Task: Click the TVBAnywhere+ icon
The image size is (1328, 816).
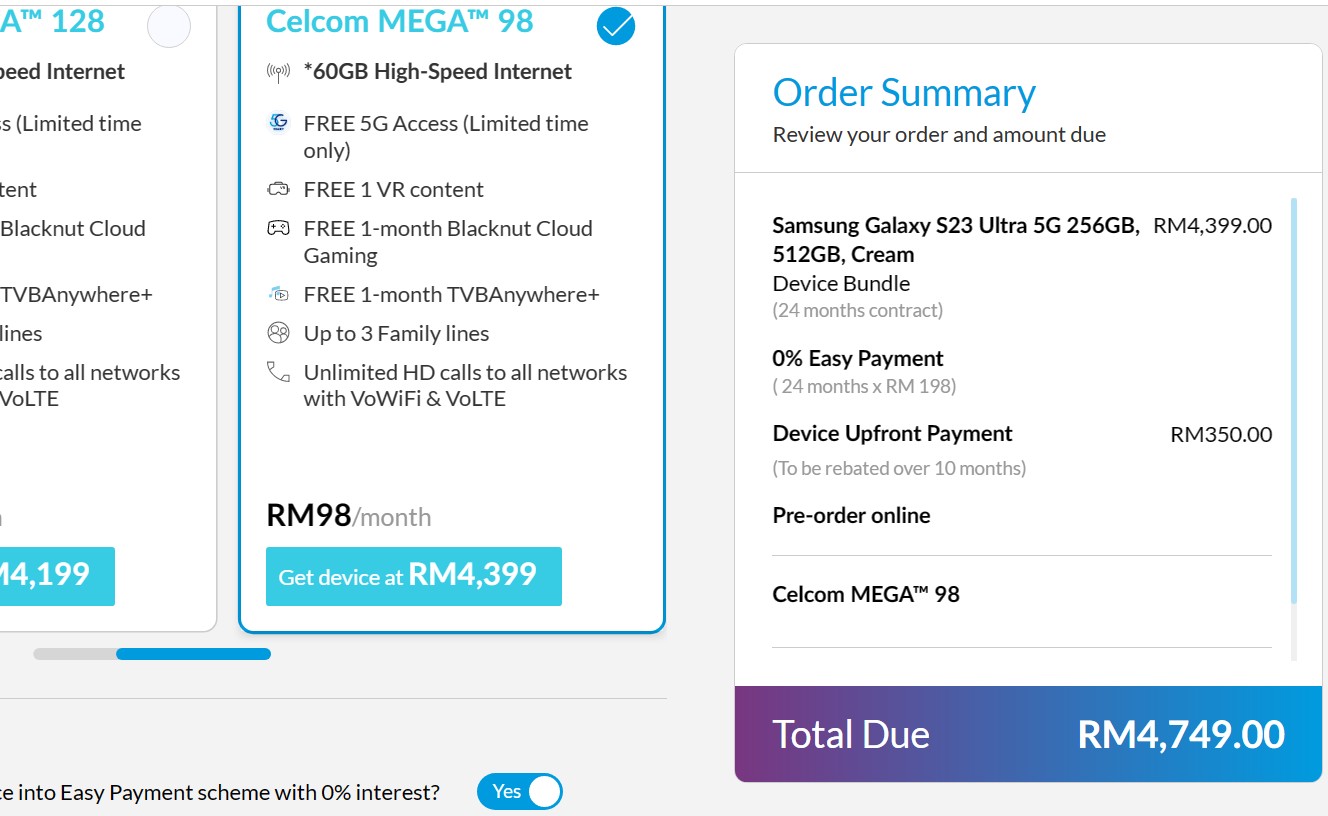Action: [x=278, y=294]
